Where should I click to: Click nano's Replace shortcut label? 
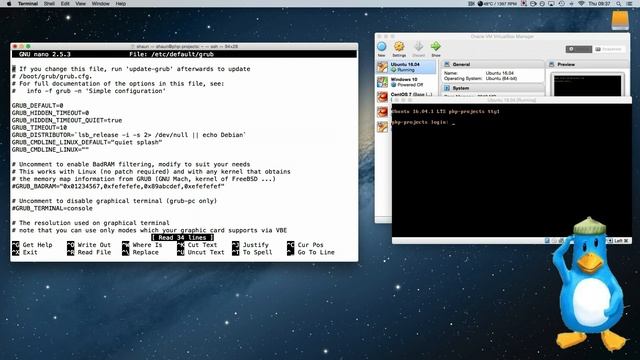pos(146,253)
